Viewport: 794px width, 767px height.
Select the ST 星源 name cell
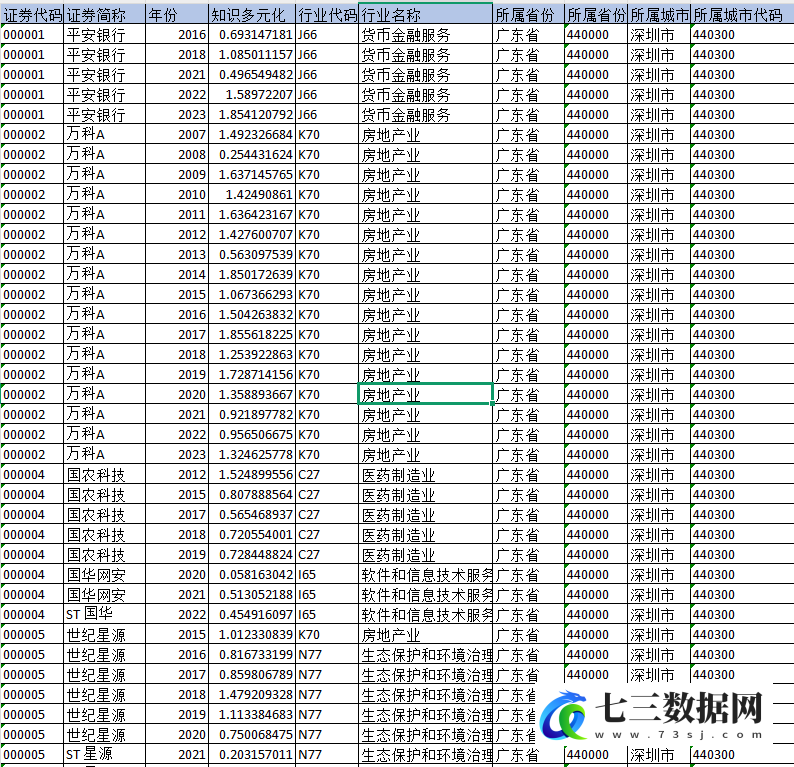coord(105,754)
